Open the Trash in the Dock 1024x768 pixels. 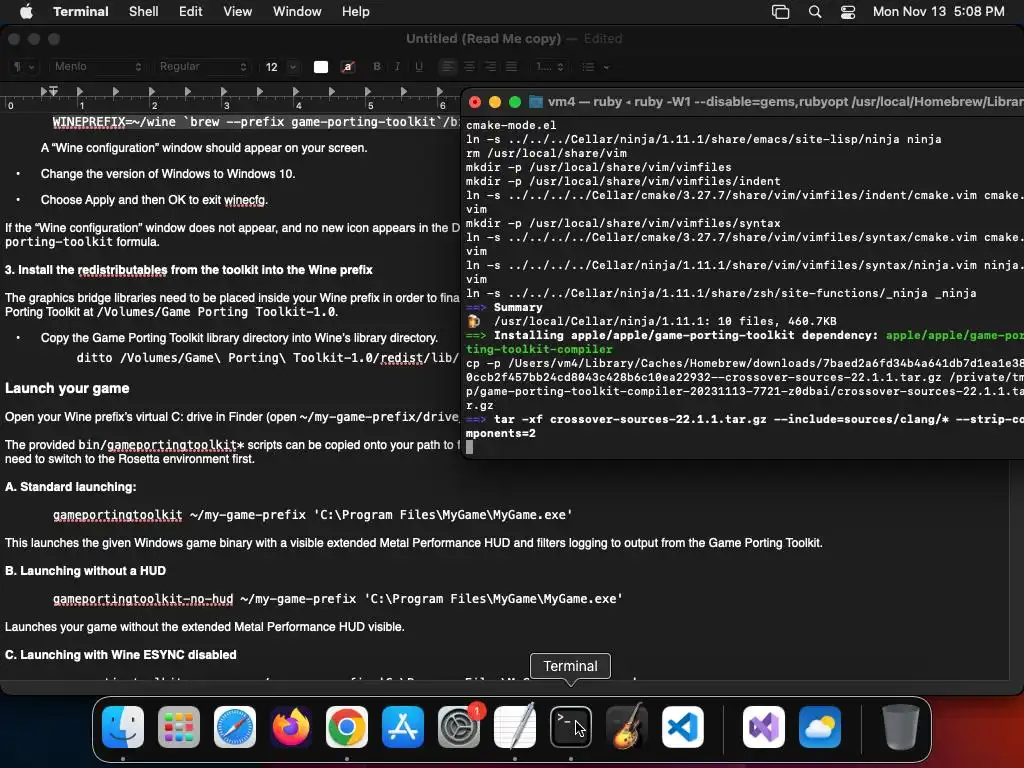tap(901, 727)
